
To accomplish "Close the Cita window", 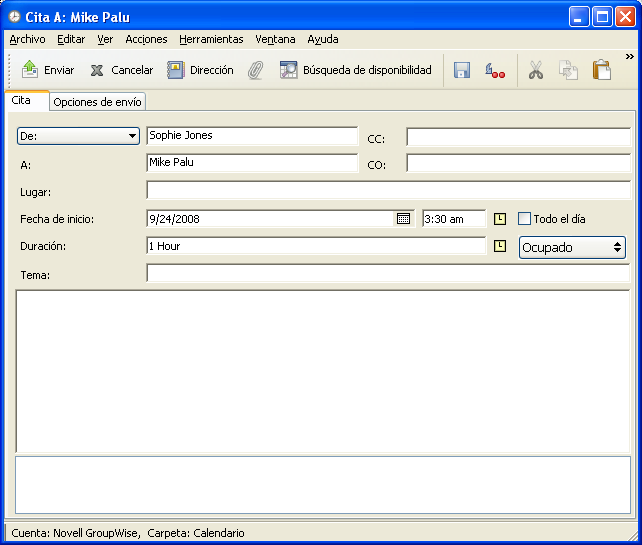I will coord(625,17).
